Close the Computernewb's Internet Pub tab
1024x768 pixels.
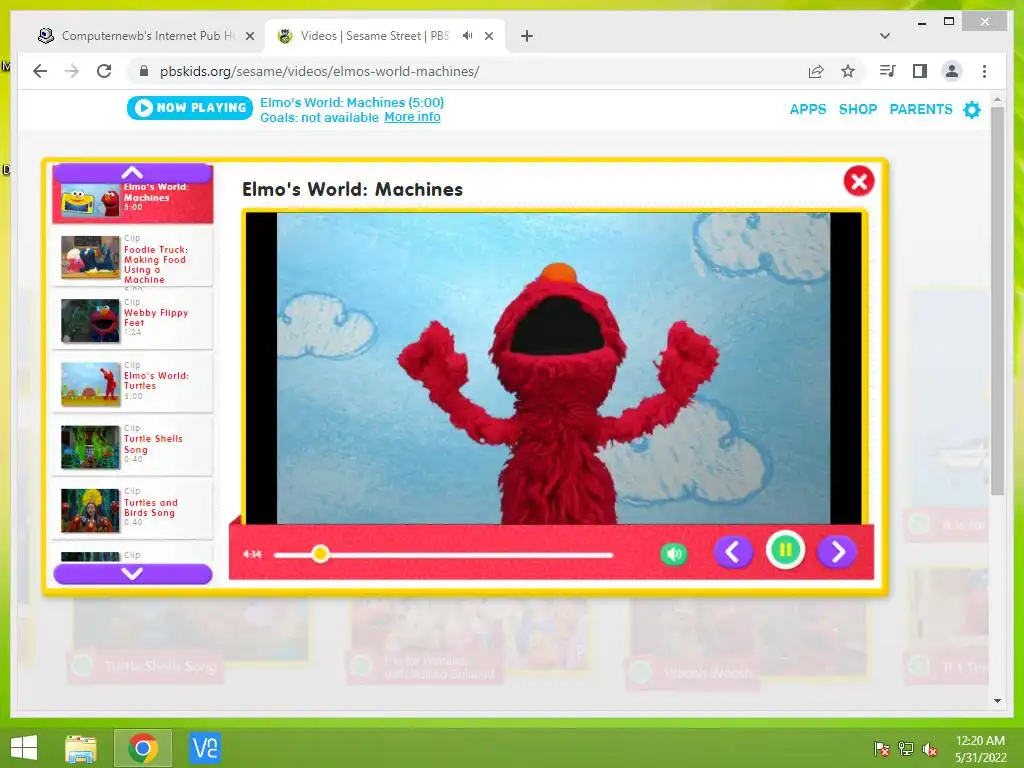249,36
